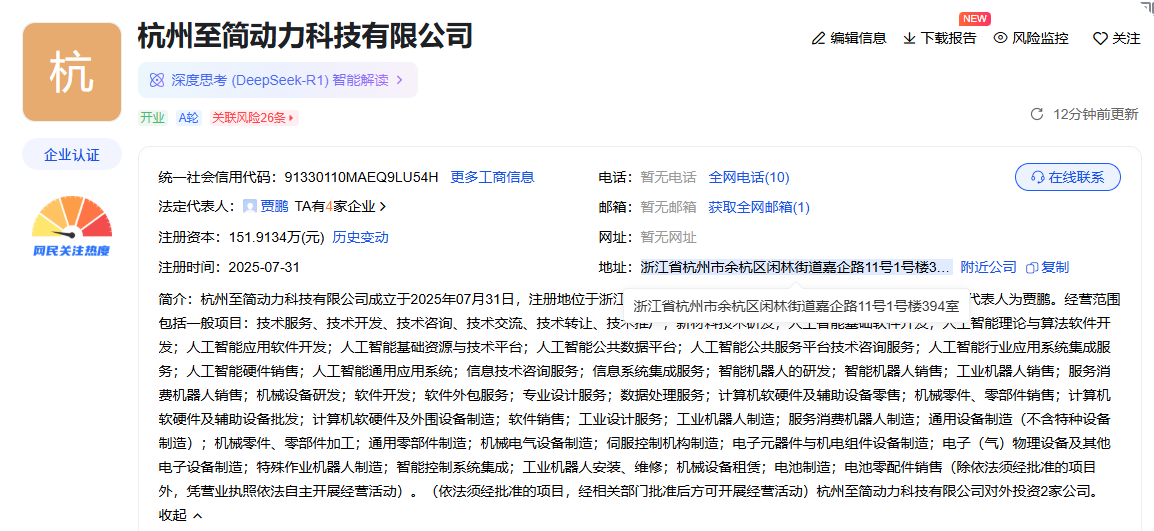Click the avatar icon next to 贾鹏
This screenshot has height=531, width=1154.
pyautogui.click(x=250, y=207)
